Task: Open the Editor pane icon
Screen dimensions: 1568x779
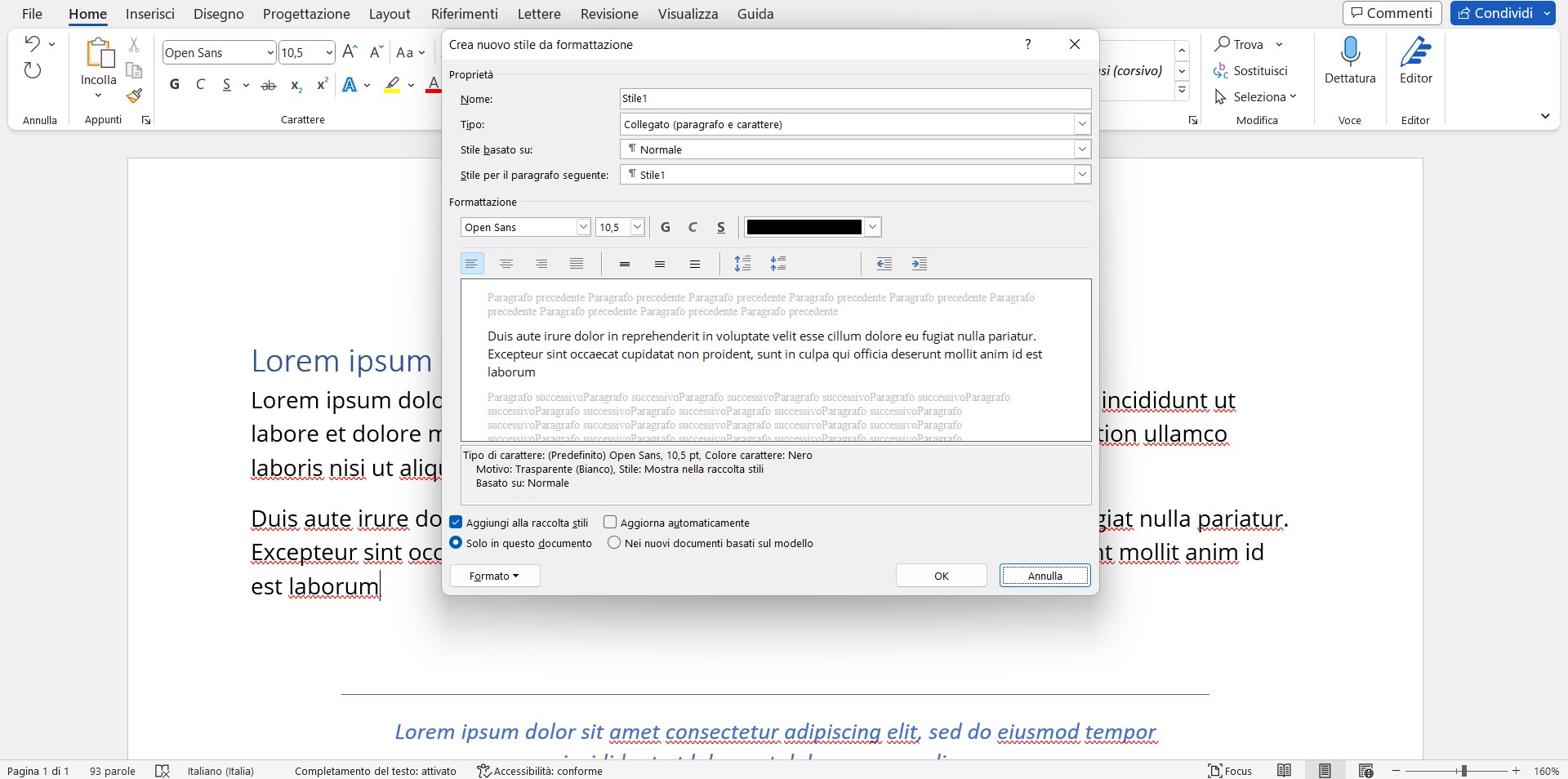Action: tap(1415, 53)
